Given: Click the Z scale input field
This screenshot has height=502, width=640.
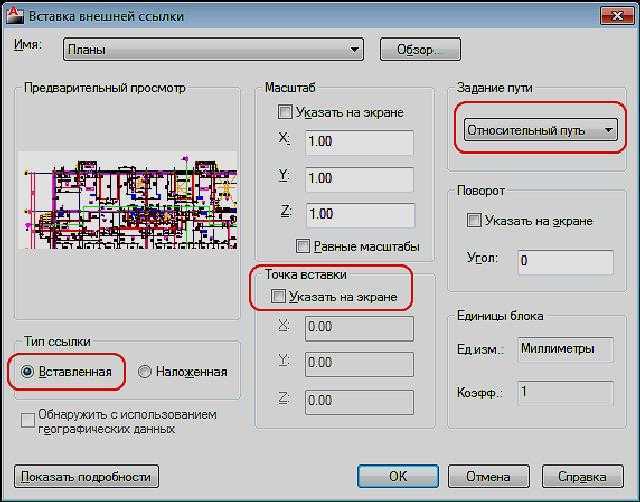Looking at the screenshot, I should pos(360,215).
